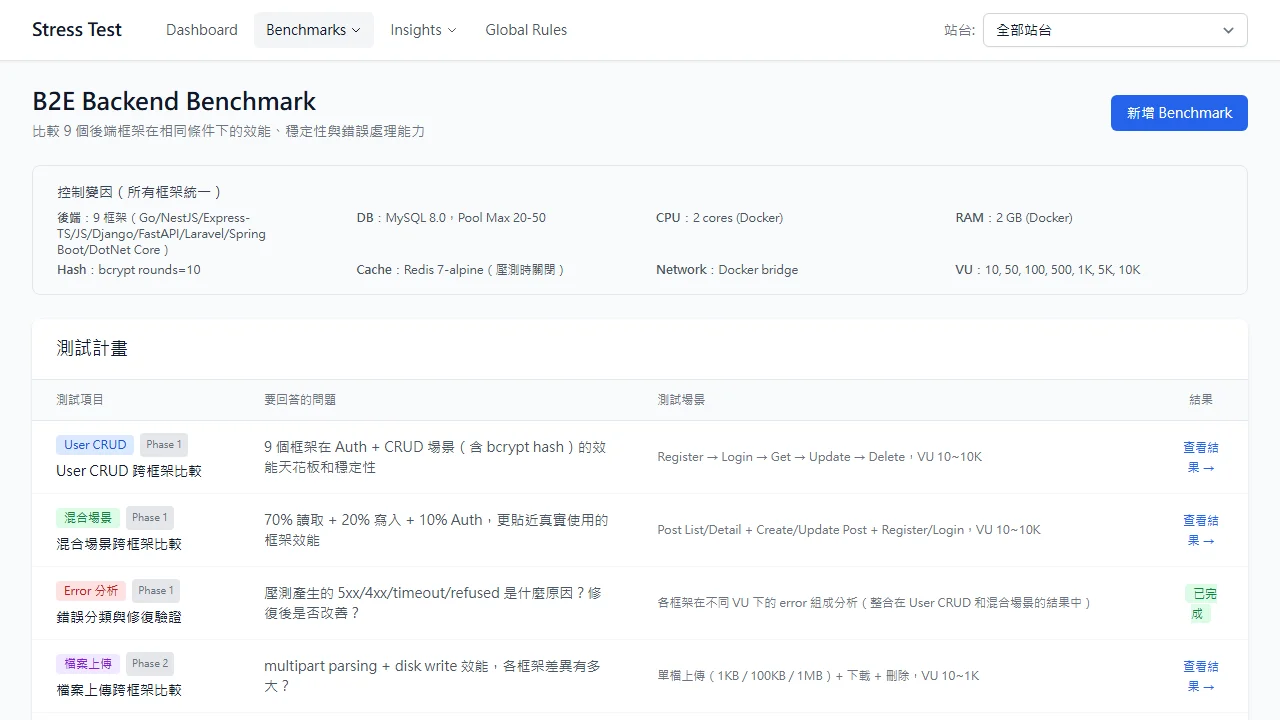The image size is (1280, 720).
Task: Click the CPU 2 cores text
Action: pos(720,218)
